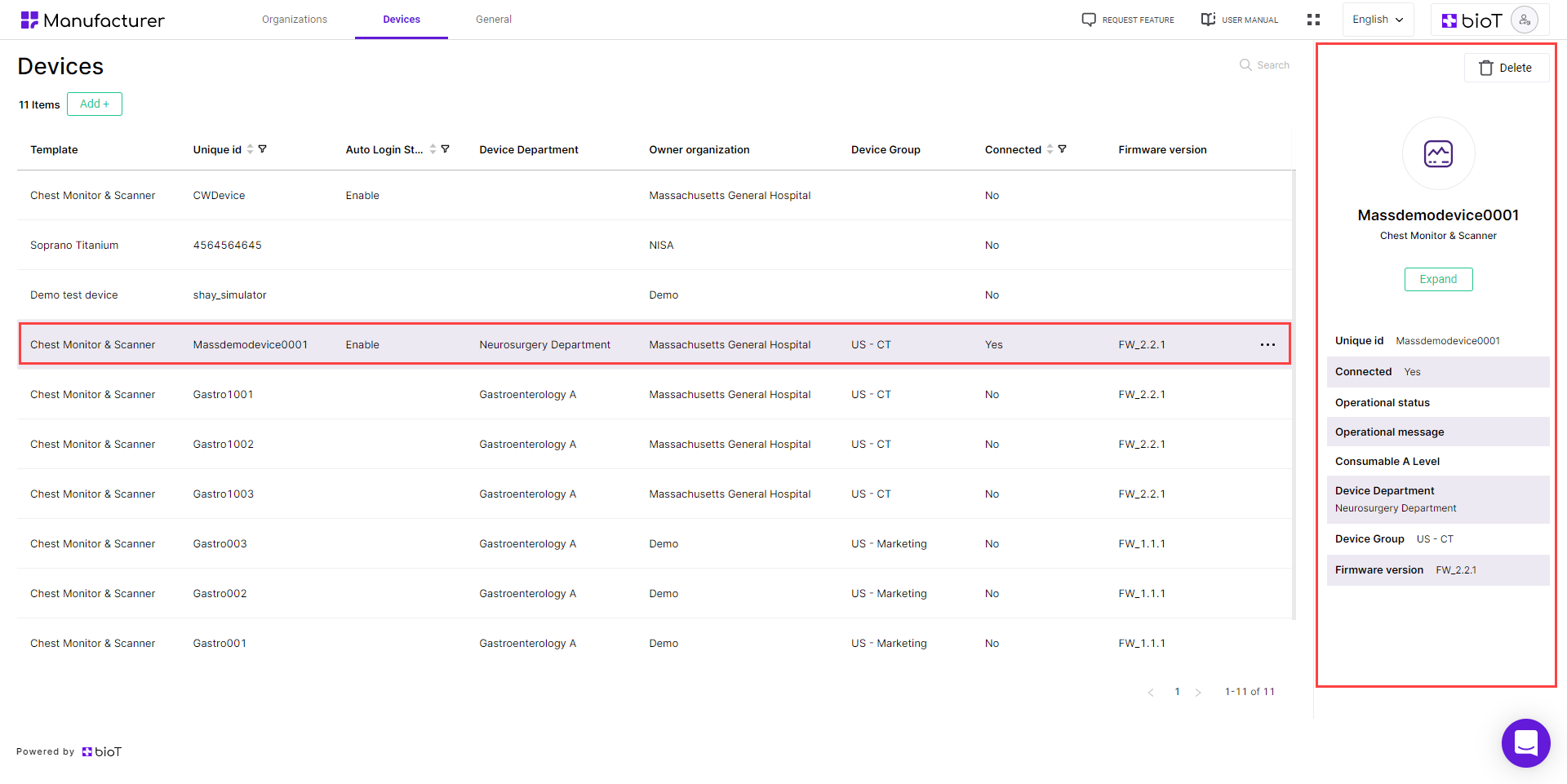Screen dimensions: 1567x784
Task: Click FW_1.1.1 in Gastro003 row
Action: pyautogui.click(x=1142, y=544)
